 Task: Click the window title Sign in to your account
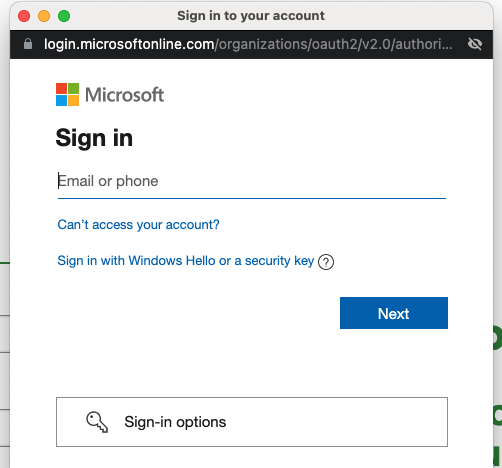coord(251,16)
